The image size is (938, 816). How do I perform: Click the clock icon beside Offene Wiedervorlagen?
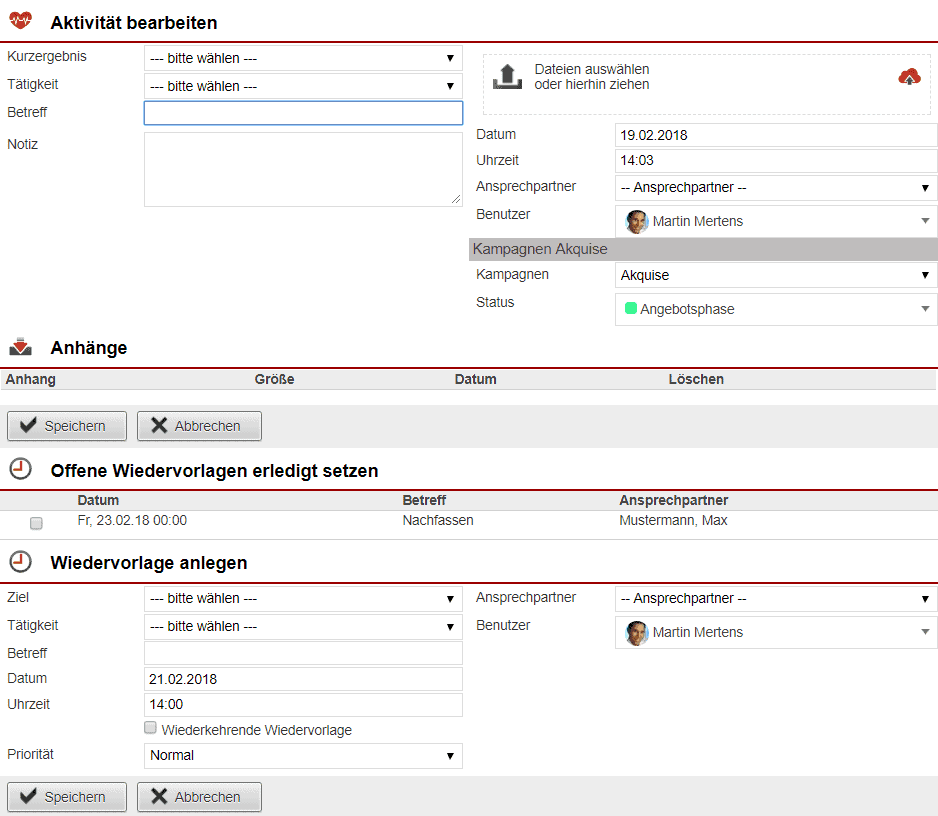20,469
